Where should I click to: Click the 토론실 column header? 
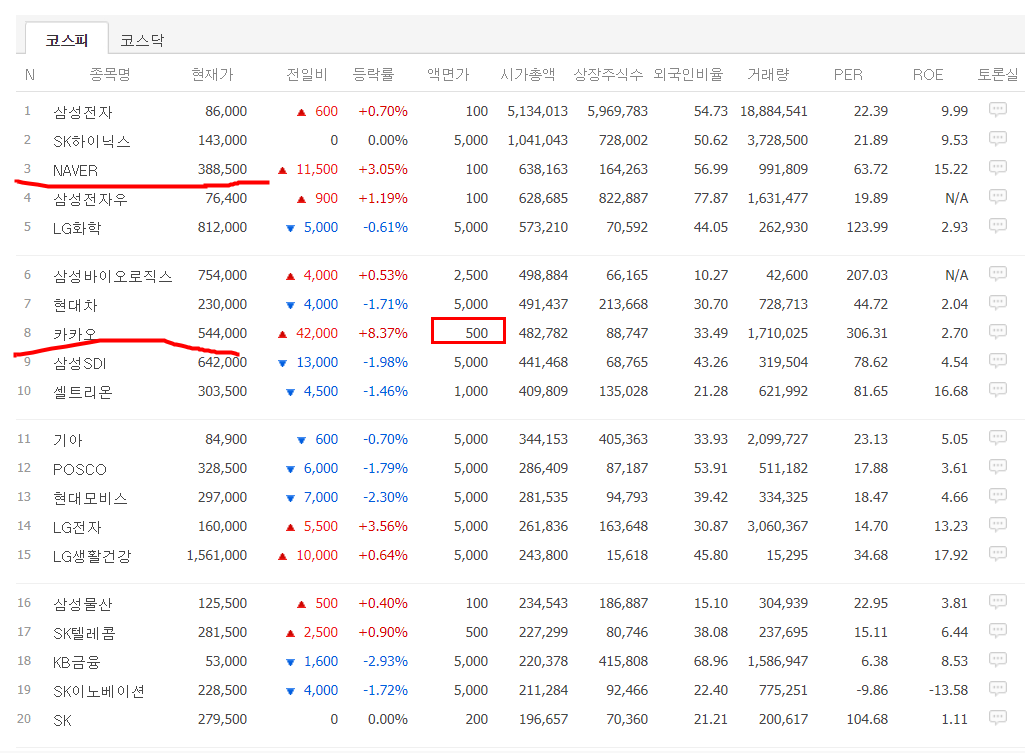(x=998, y=75)
